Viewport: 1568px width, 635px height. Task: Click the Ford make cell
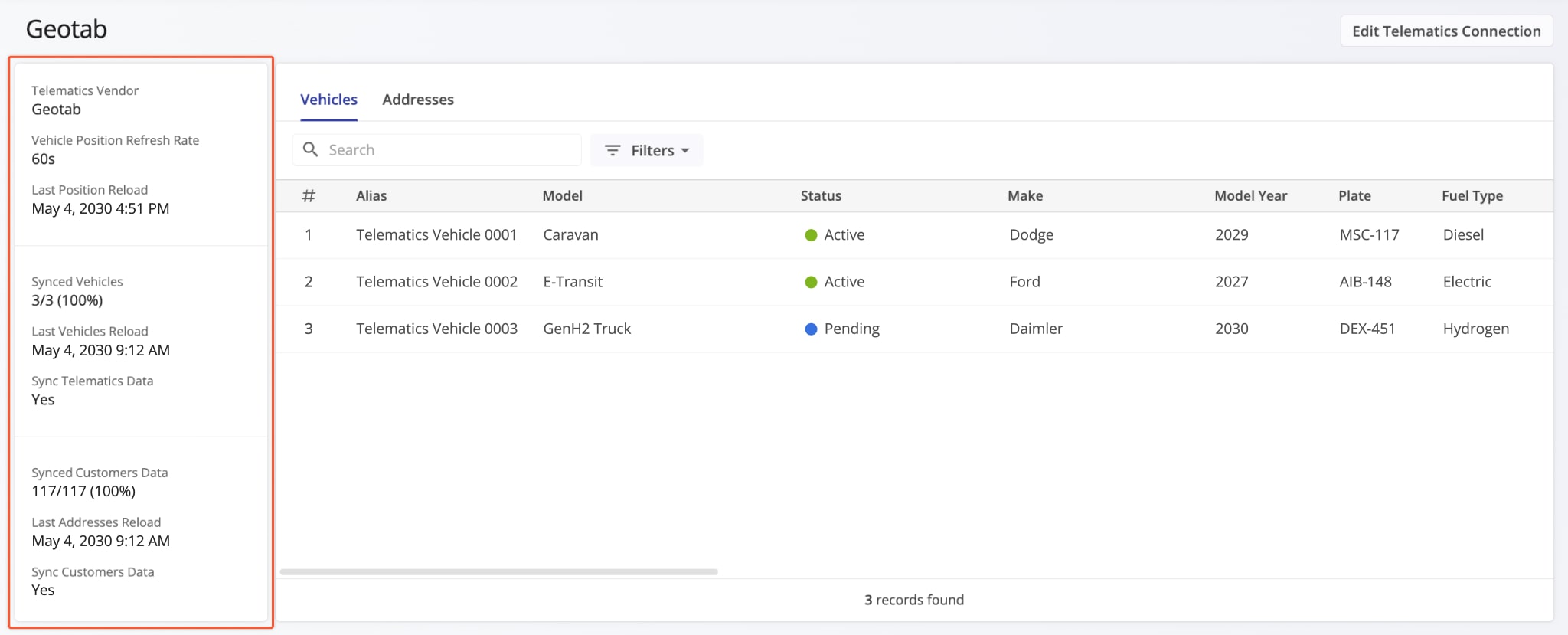click(1024, 282)
